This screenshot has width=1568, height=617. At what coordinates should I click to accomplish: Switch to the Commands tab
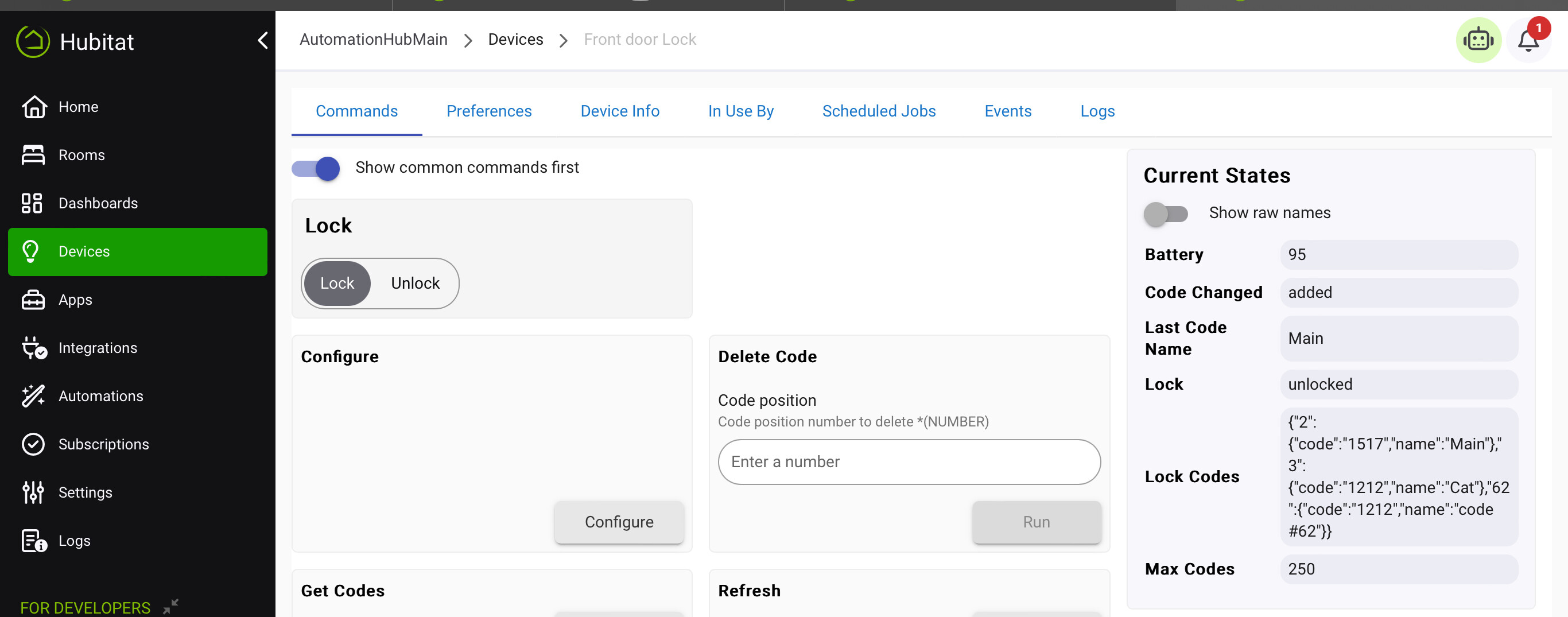pyautogui.click(x=356, y=111)
